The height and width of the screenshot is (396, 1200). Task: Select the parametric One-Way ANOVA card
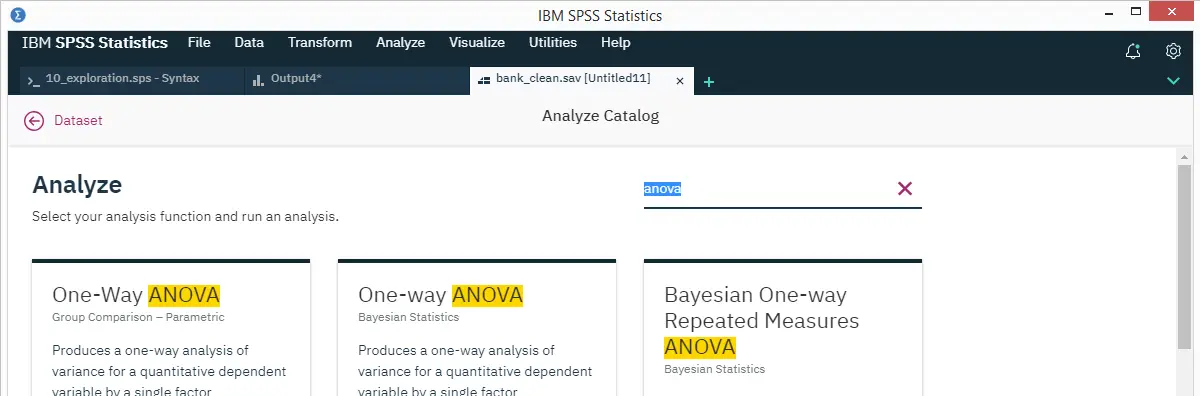click(171, 328)
